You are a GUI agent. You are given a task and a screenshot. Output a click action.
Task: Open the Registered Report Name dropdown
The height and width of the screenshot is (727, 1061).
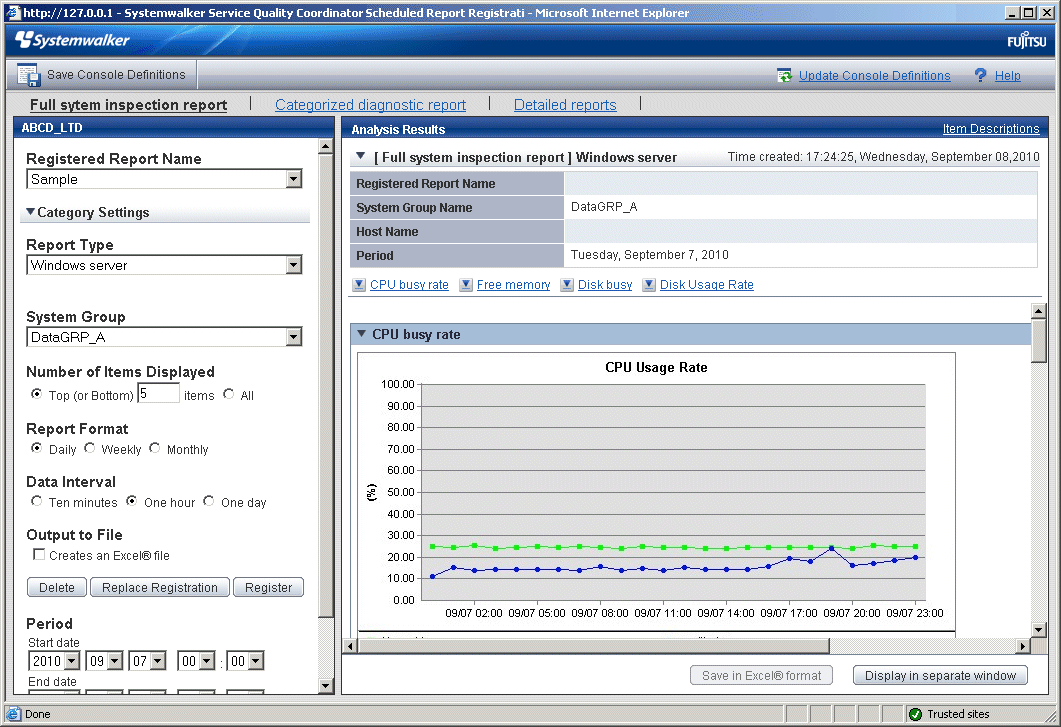click(x=293, y=180)
